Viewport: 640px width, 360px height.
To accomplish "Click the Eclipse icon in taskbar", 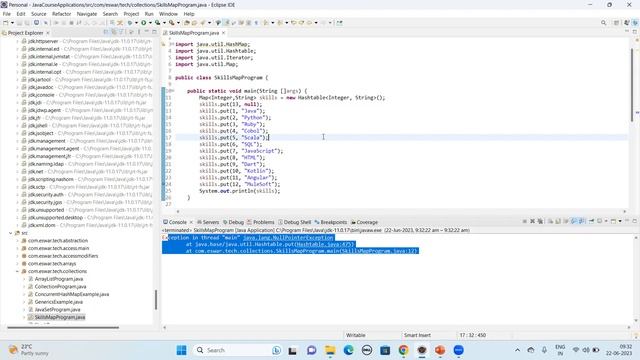I will (422, 350).
